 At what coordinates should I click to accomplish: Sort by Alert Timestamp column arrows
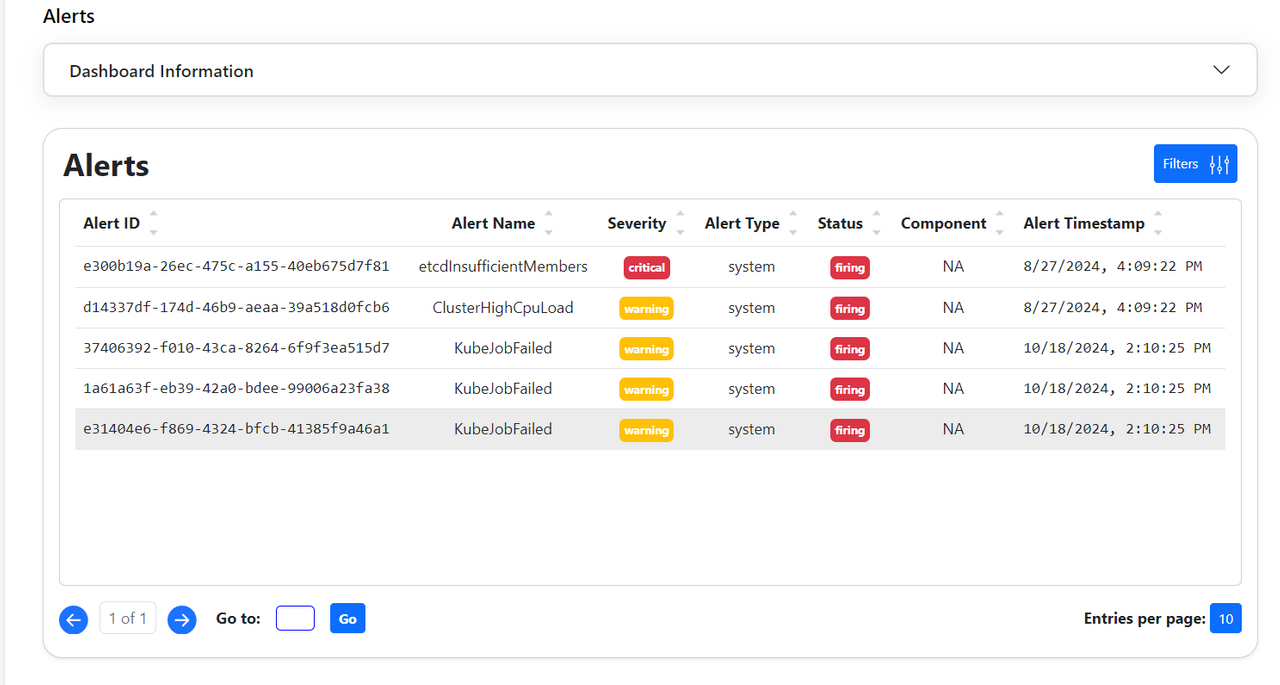[1158, 223]
